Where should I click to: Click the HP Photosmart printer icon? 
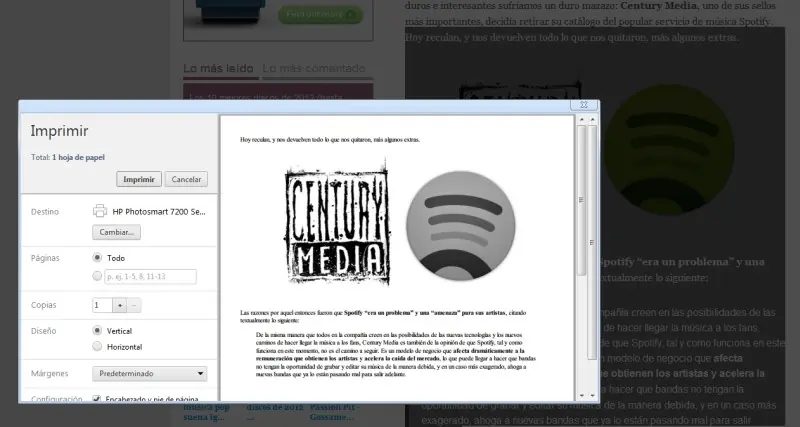click(100, 211)
